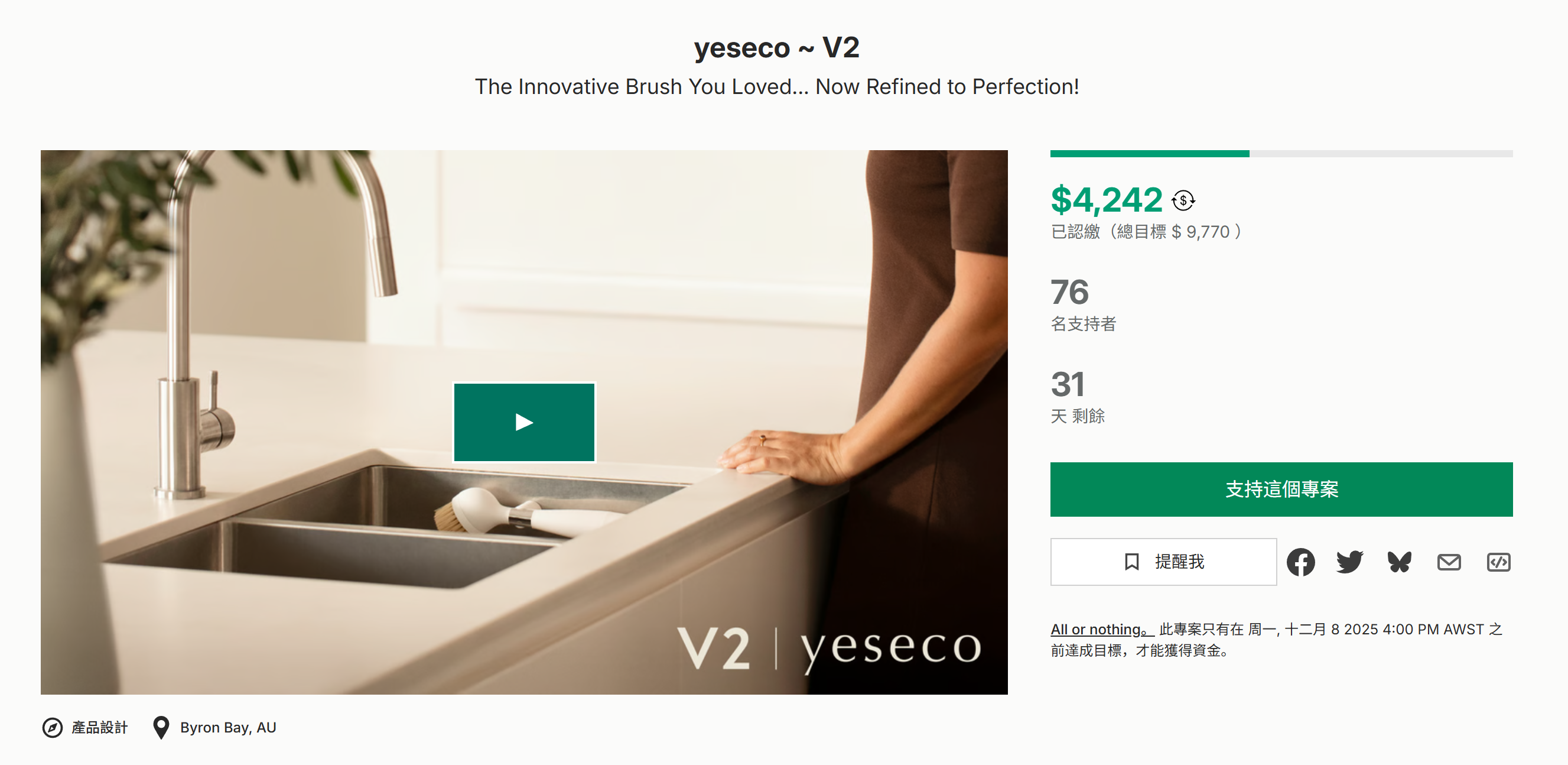Click the green funding progress bar
This screenshot has width=1568, height=765.
pos(1149,154)
